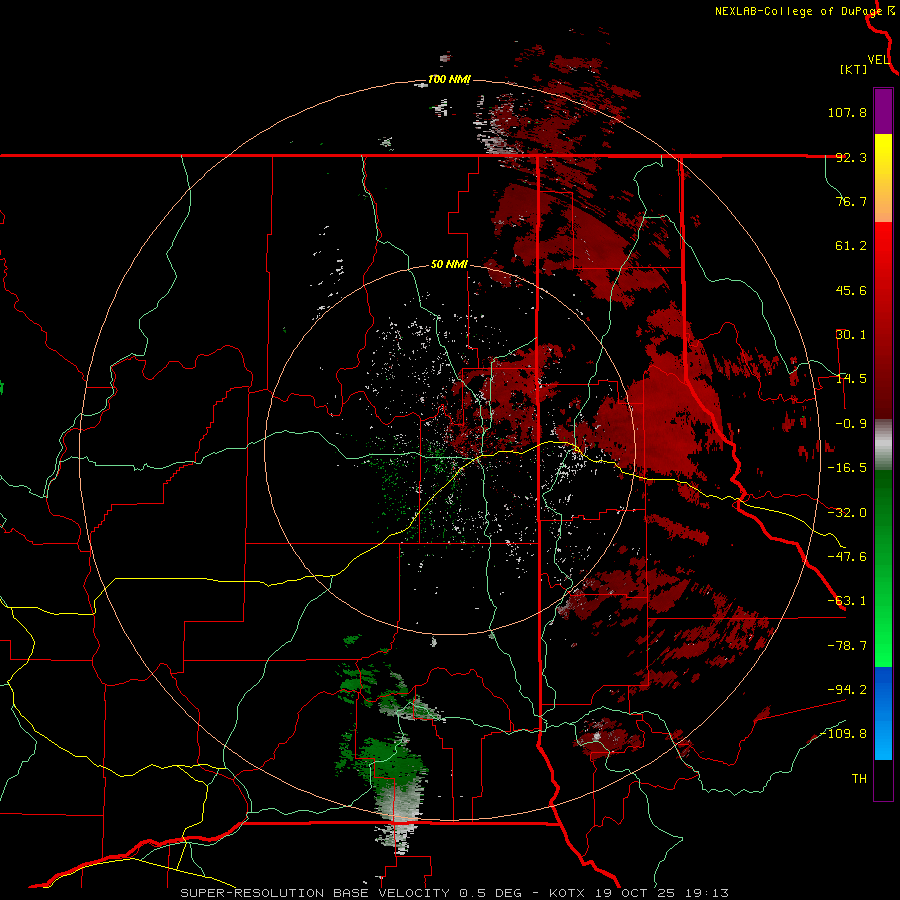Click the 30.1 velocity scale value
The width and height of the screenshot is (900, 900).
[851, 335]
